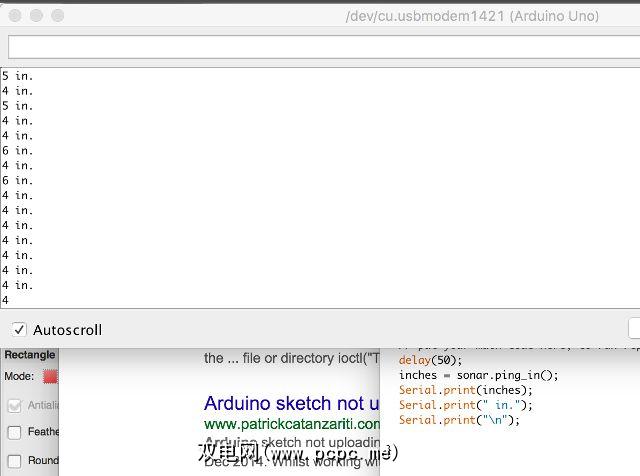Viewport: 640px width, 476px height.
Task: Click the 'inches = sonar.ping_in();' code line
Action: point(478,375)
